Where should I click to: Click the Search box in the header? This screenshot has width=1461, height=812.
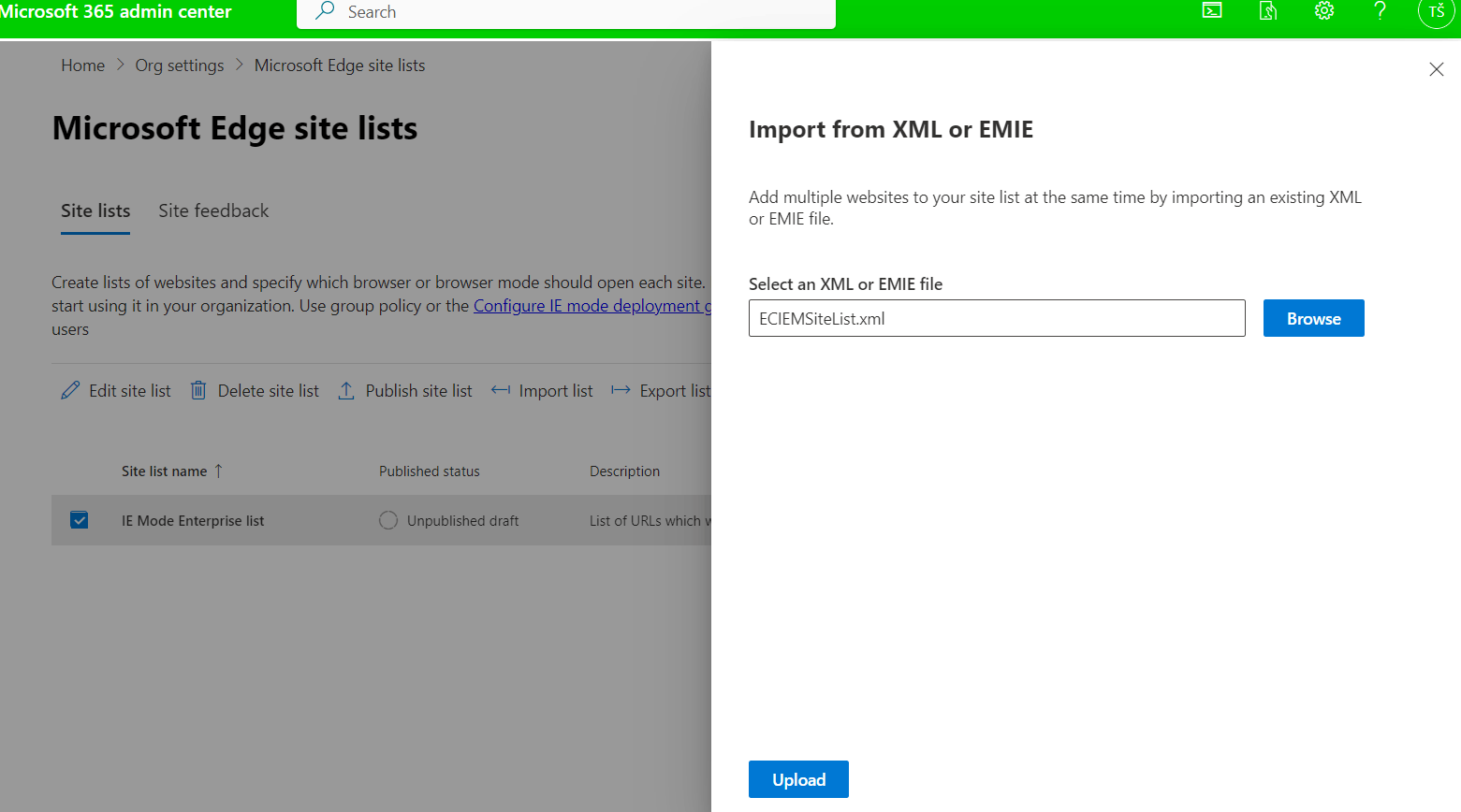(566, 12)
